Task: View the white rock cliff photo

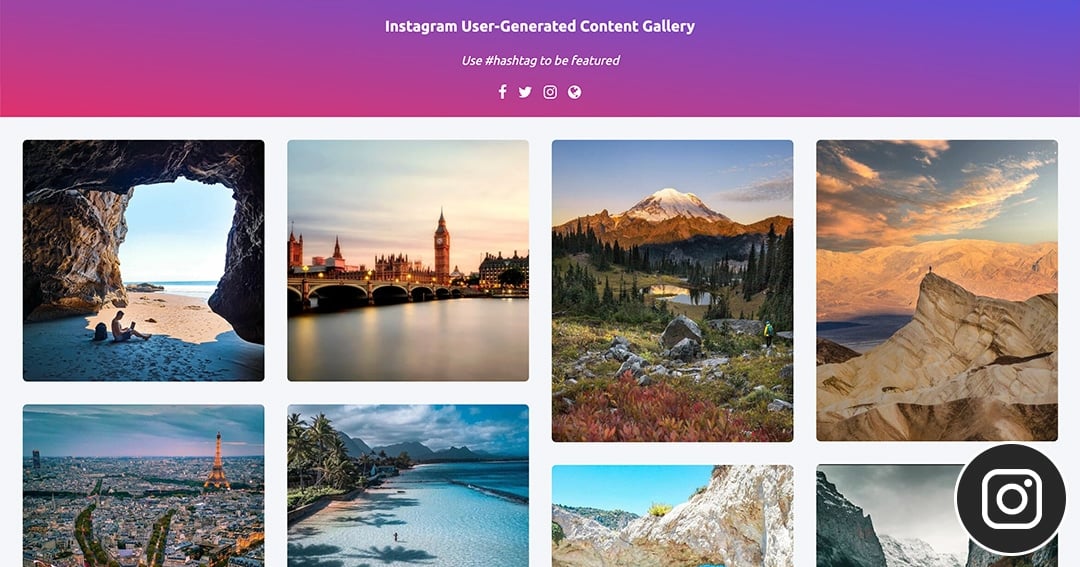Action: pos(672,516)
